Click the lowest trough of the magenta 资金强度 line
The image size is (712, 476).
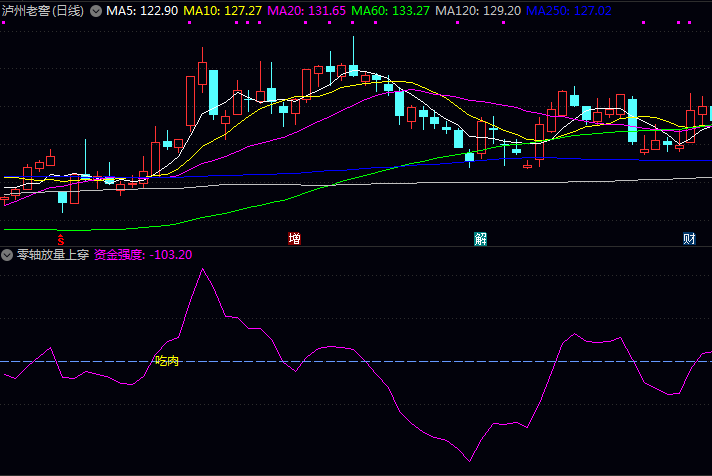pyautogui.click(x=469, y=460)
